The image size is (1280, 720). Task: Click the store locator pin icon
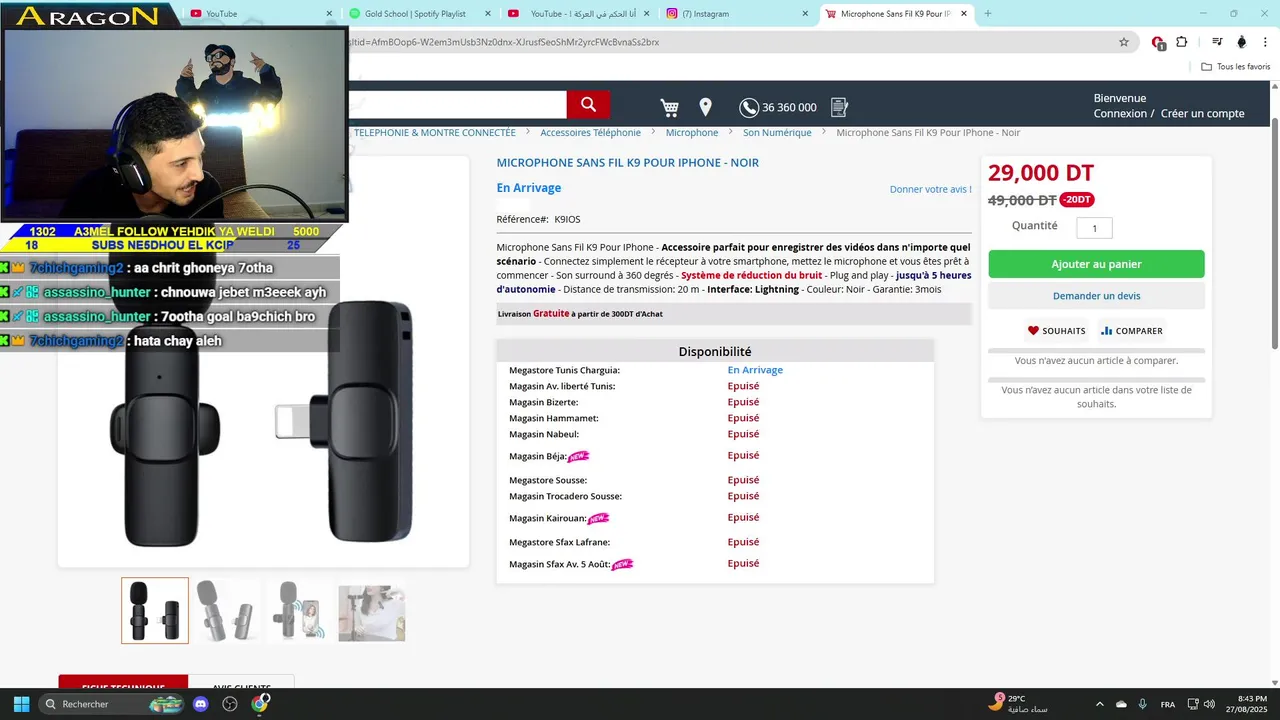coord(705,107)
